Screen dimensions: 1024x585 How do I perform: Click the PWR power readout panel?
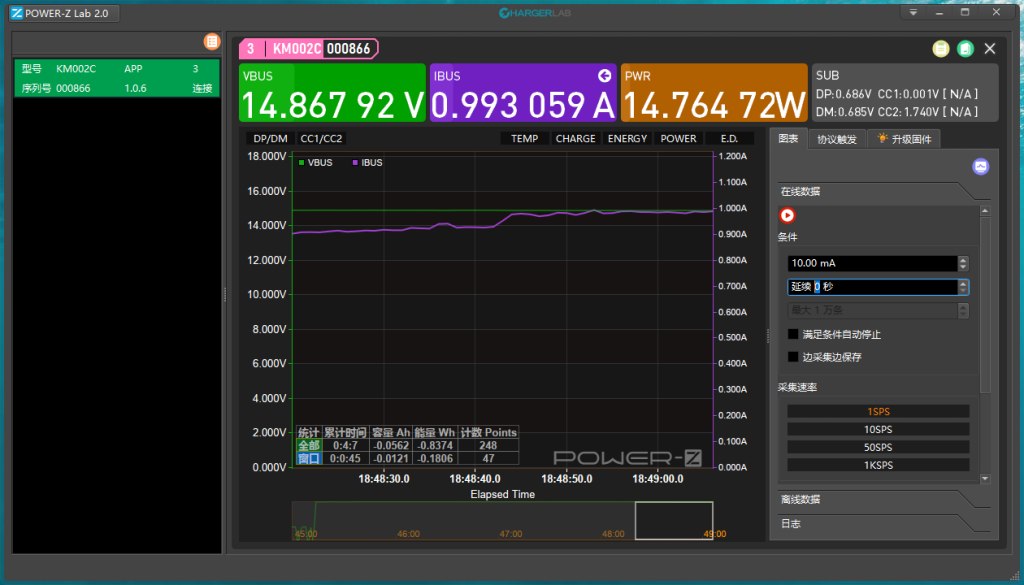coord(714,93)
